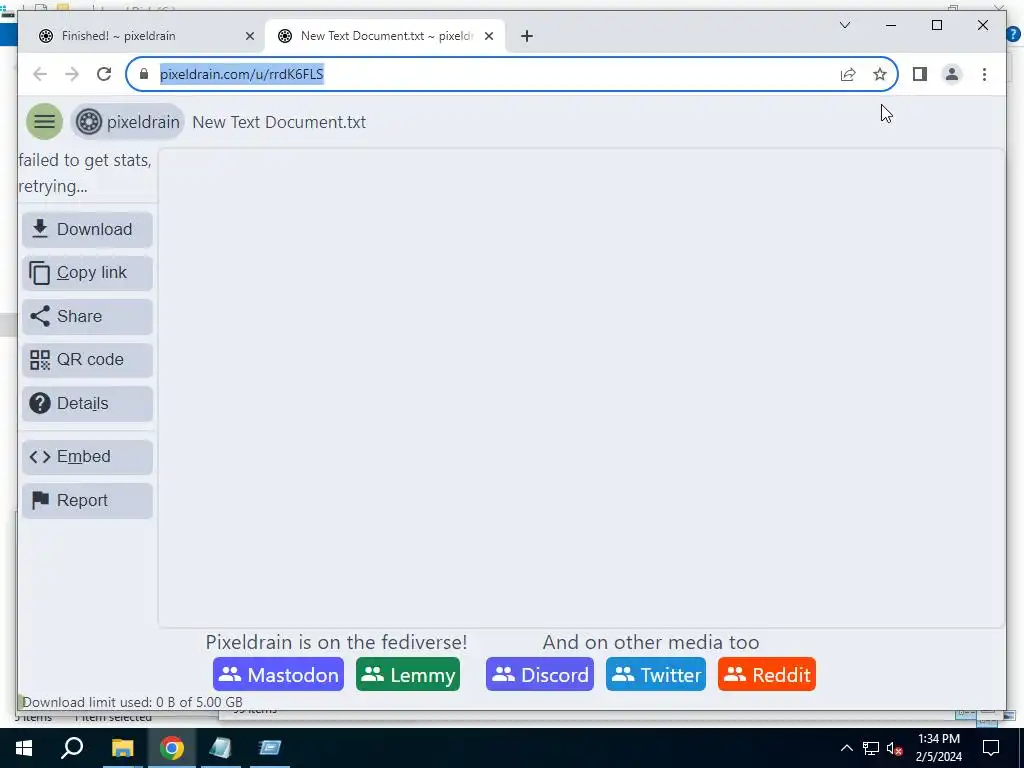Expand the tab search dropdown
This screenshot has height=768, width=1024.
[845, 25]
